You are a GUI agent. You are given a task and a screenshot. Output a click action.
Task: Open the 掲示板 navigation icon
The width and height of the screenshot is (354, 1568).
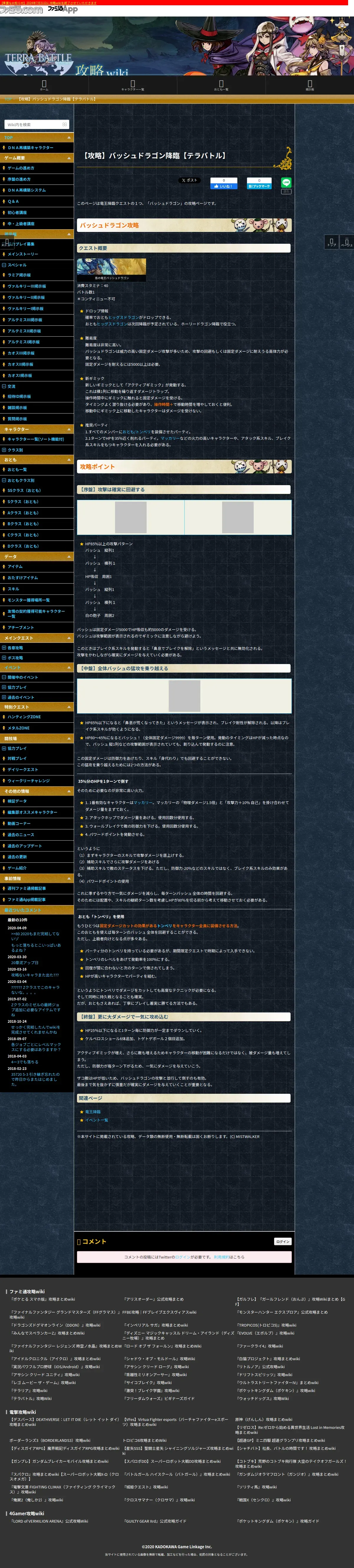click(309, 85)
